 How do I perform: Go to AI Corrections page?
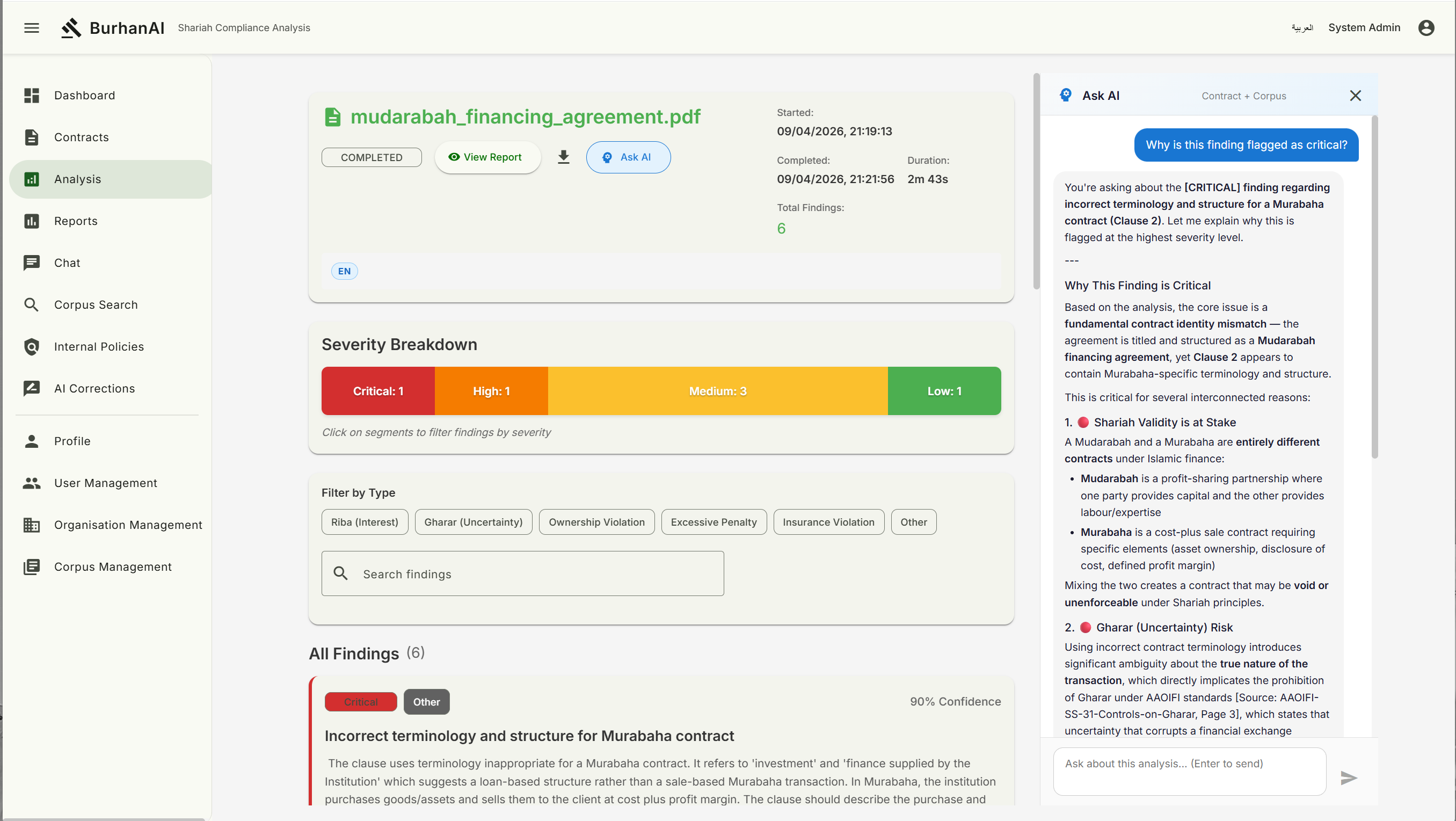94,388
